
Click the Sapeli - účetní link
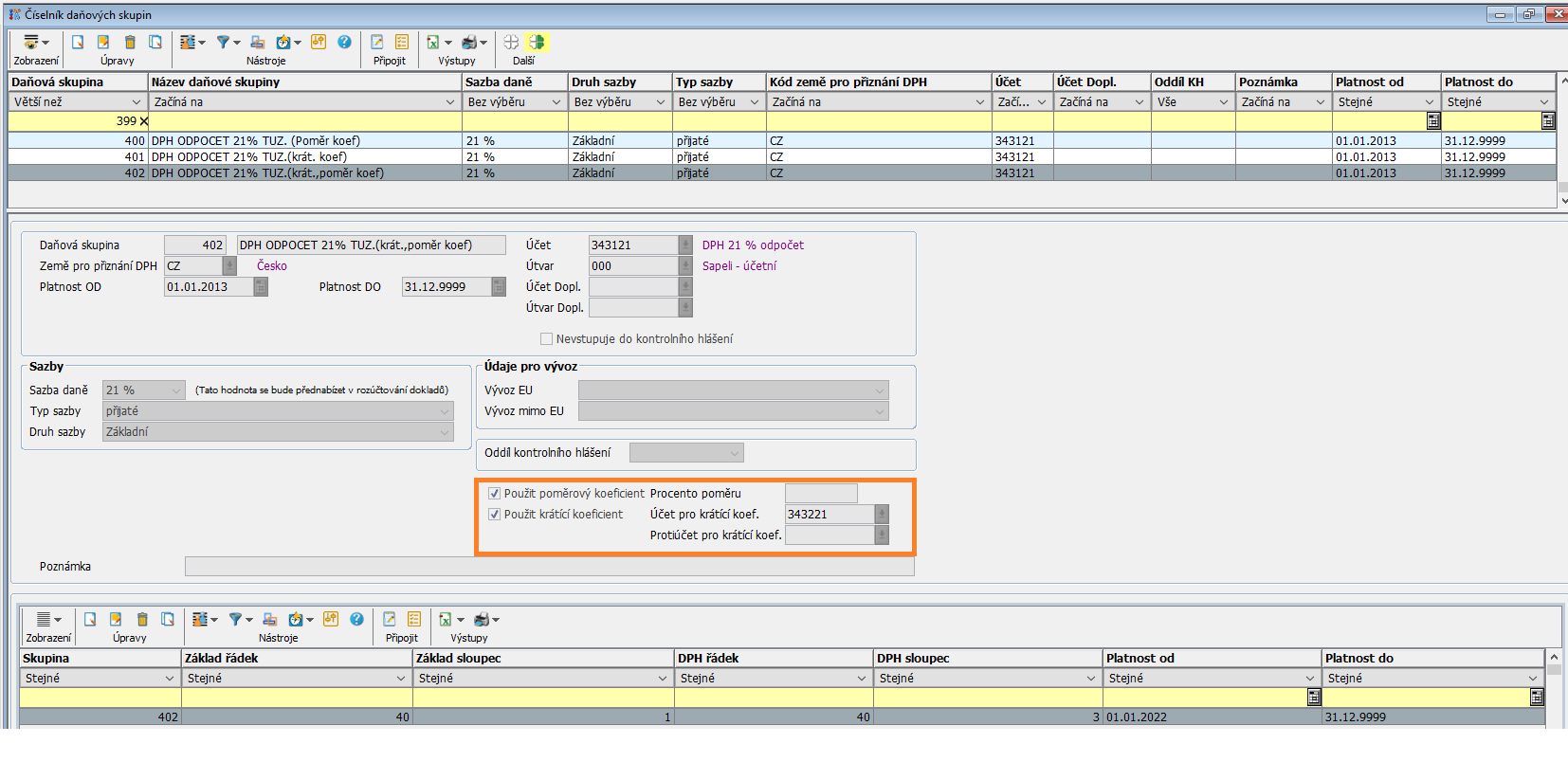738,266
